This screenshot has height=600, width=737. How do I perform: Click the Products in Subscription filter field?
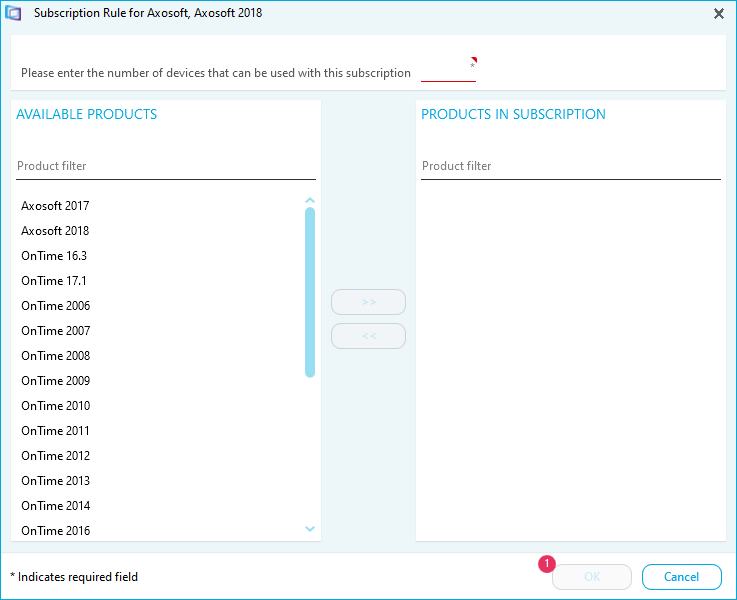(x=570, y=166)
